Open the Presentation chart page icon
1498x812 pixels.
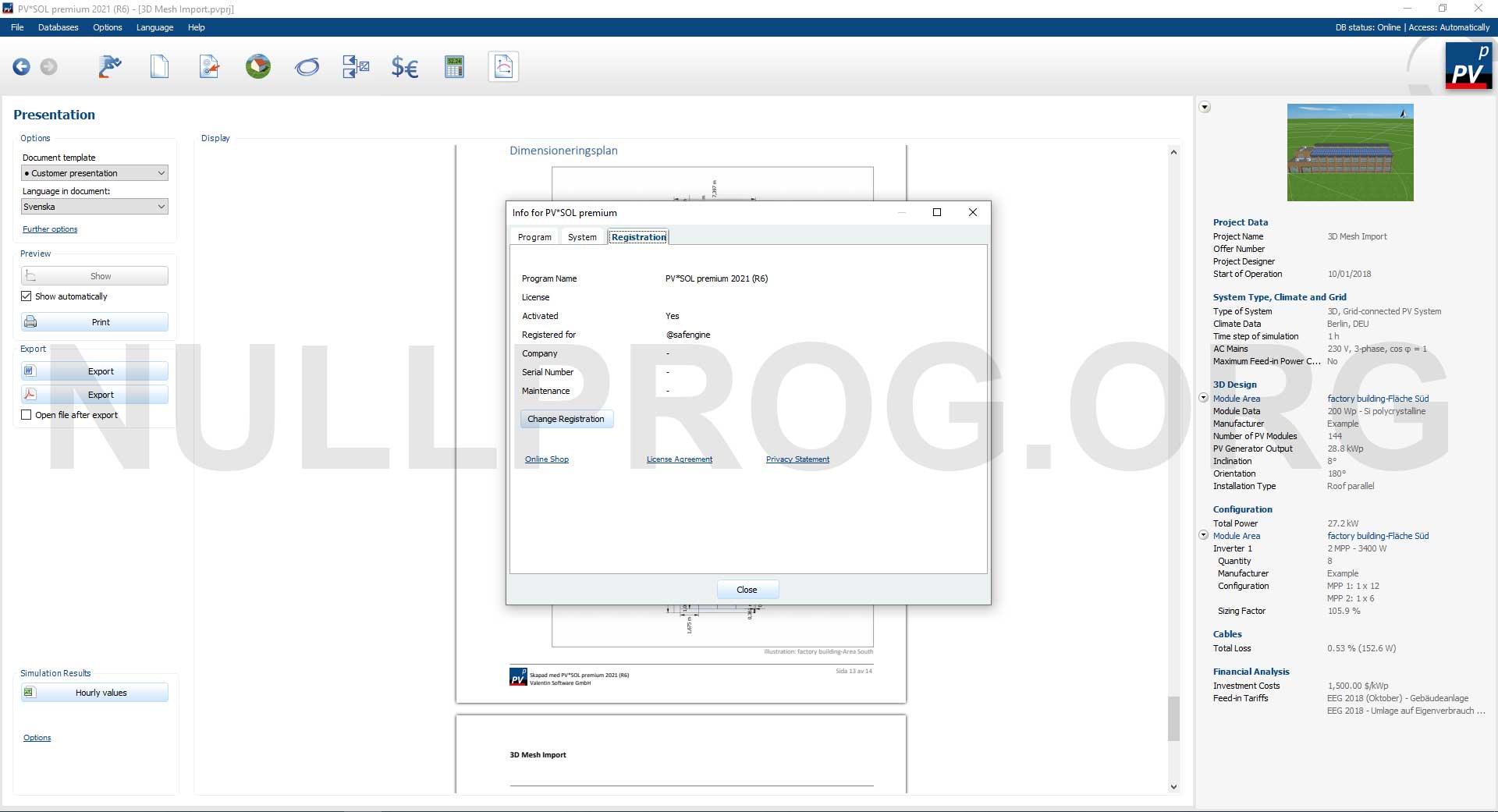click(503, 66)
